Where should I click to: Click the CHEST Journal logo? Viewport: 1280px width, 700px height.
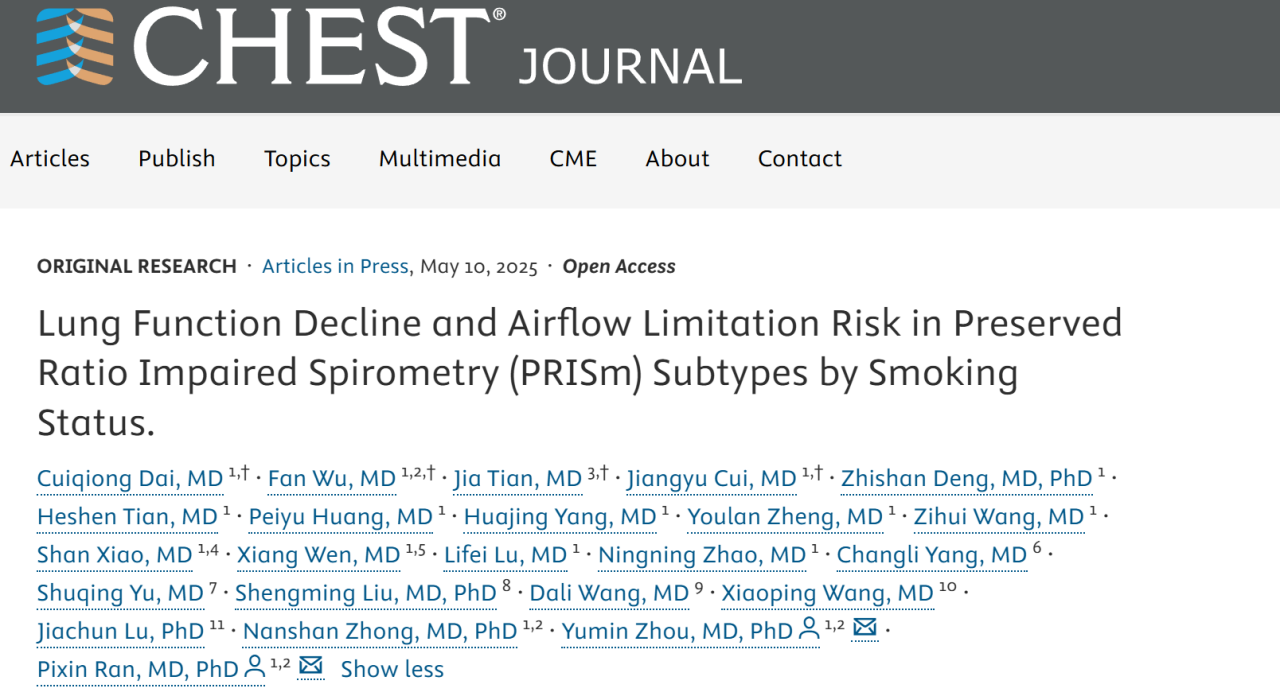[388, 48]
